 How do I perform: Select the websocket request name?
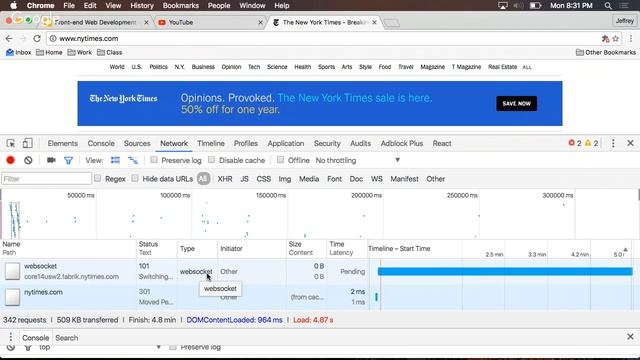[x=40, y=266]
